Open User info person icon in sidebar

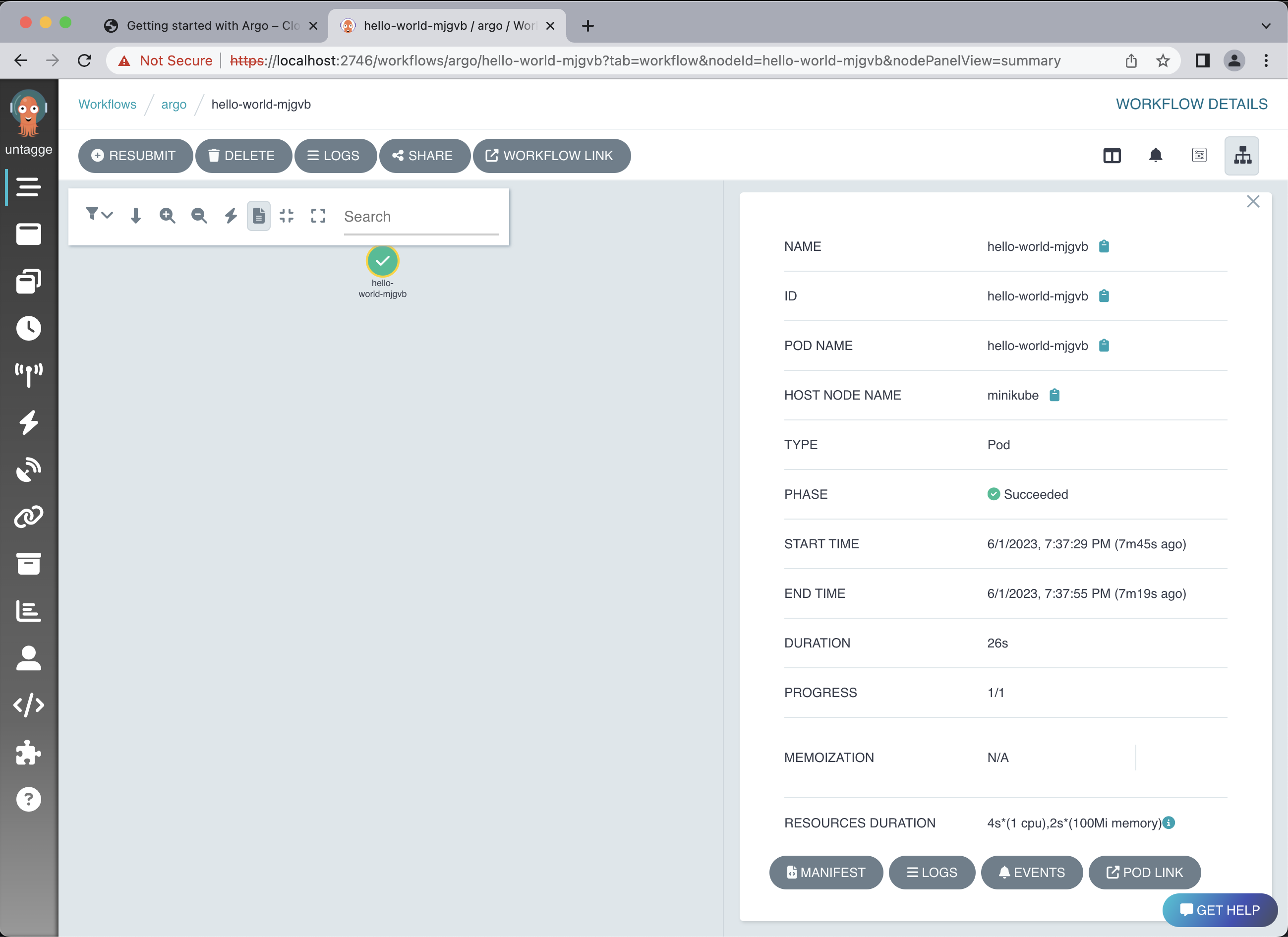tap(28, 658)
